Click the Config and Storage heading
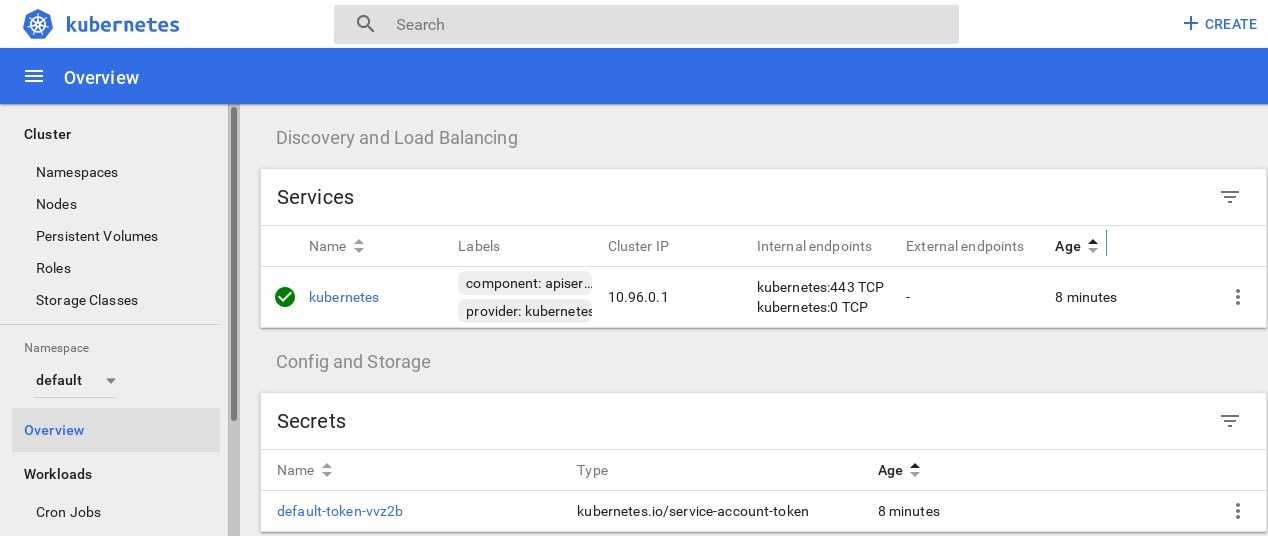1268x536 pixels. 353,361
